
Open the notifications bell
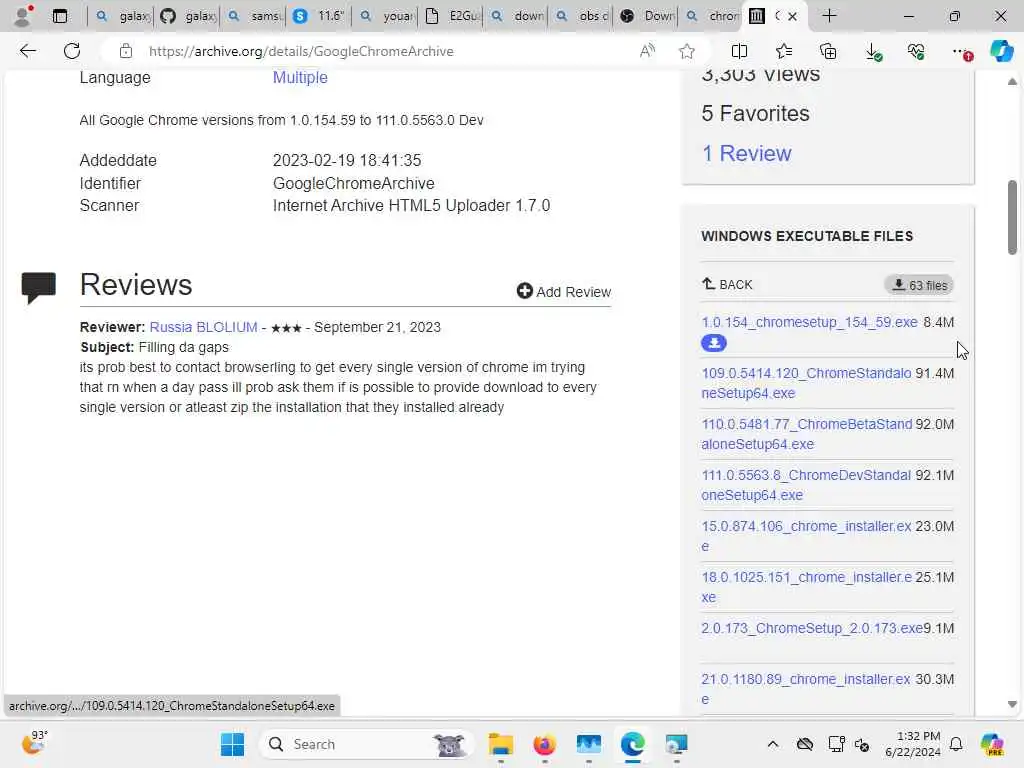pos(956,744)
